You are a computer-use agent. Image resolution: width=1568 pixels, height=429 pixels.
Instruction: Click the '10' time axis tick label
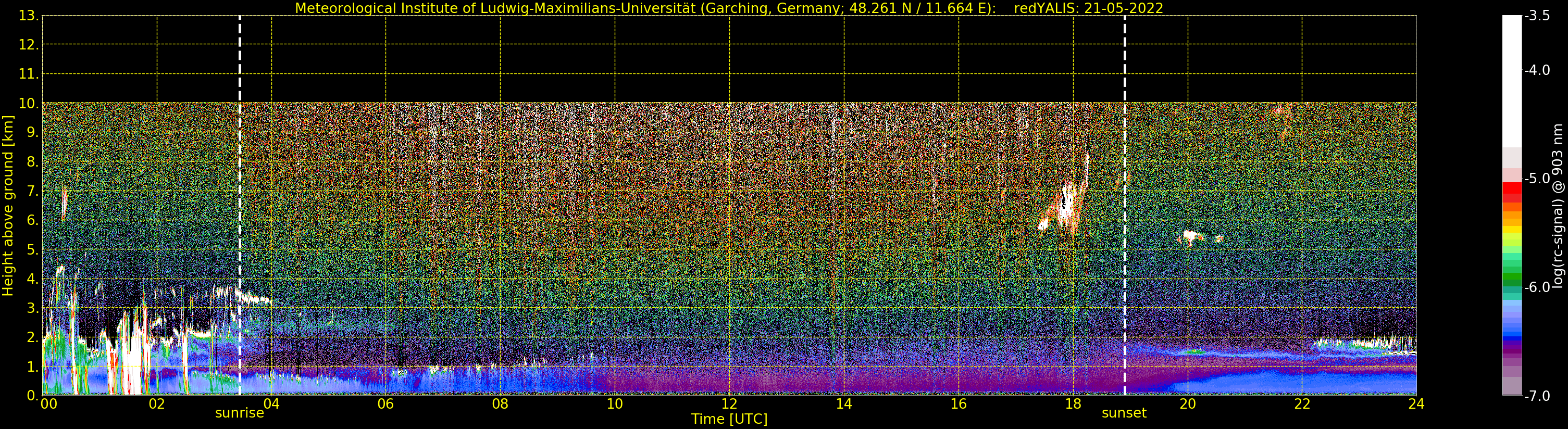click(x=615, y=404)
